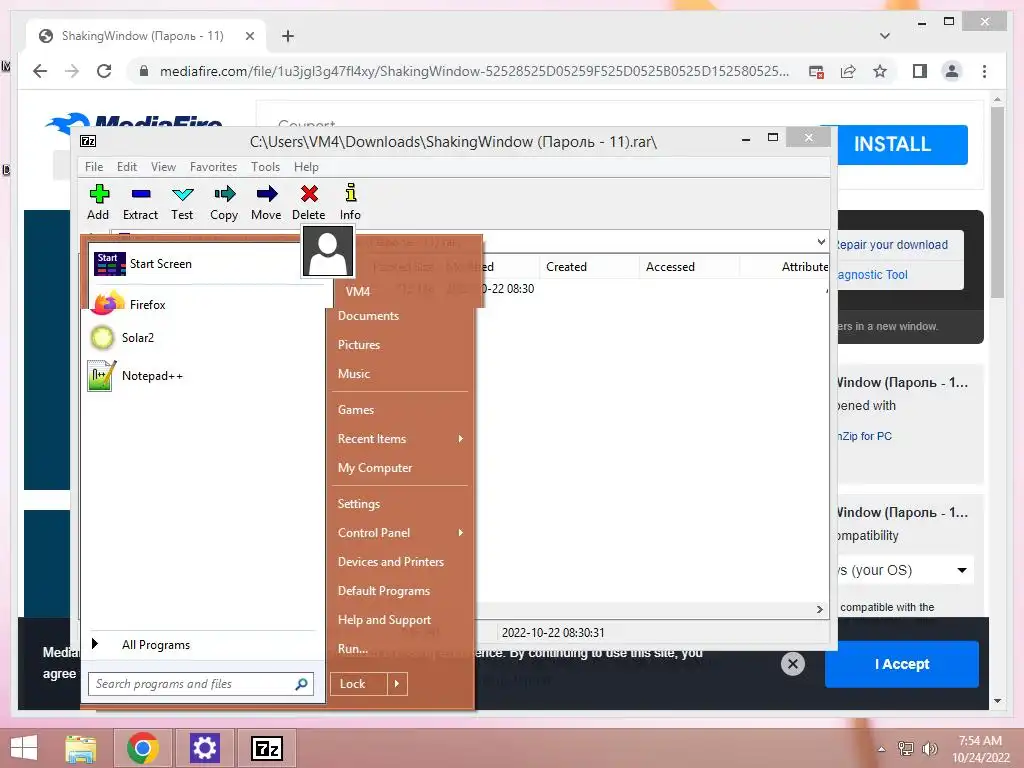This screenshot has width=1024, height=768.
Task: Open the Tools menu in 7-Zip
Action: click(265, 167)
